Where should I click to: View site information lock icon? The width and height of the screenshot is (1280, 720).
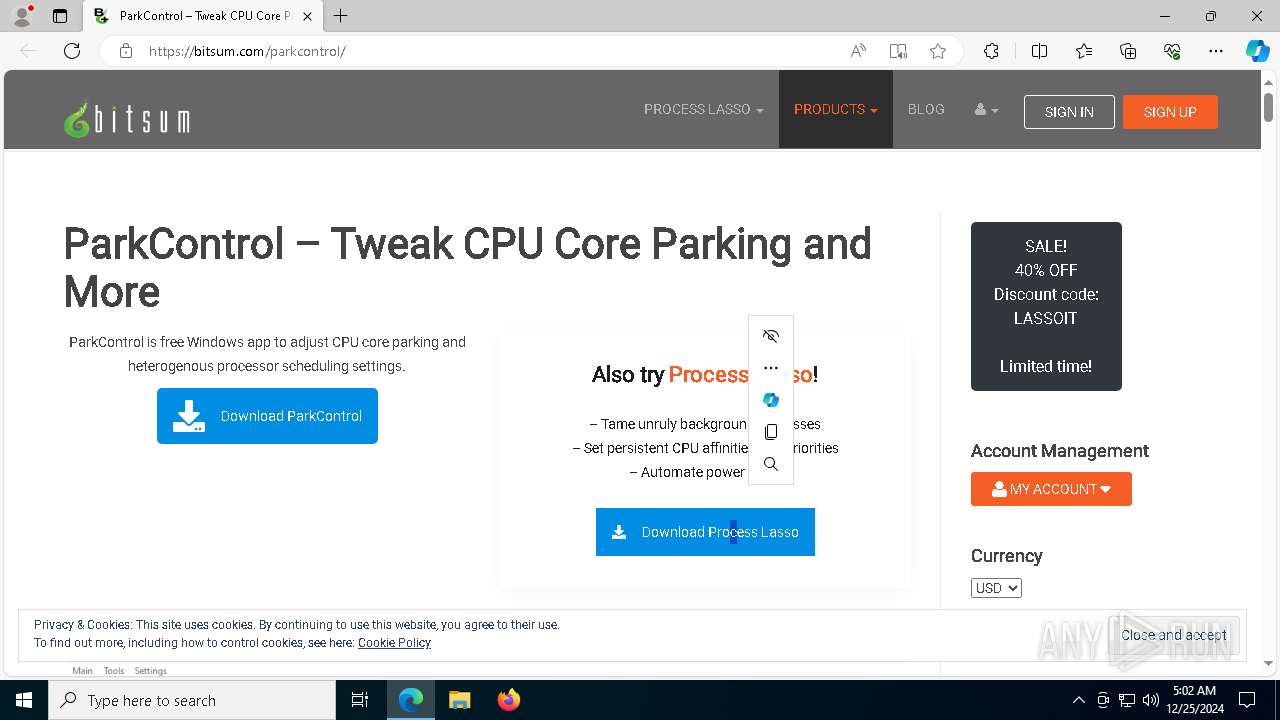pos(126,51)
